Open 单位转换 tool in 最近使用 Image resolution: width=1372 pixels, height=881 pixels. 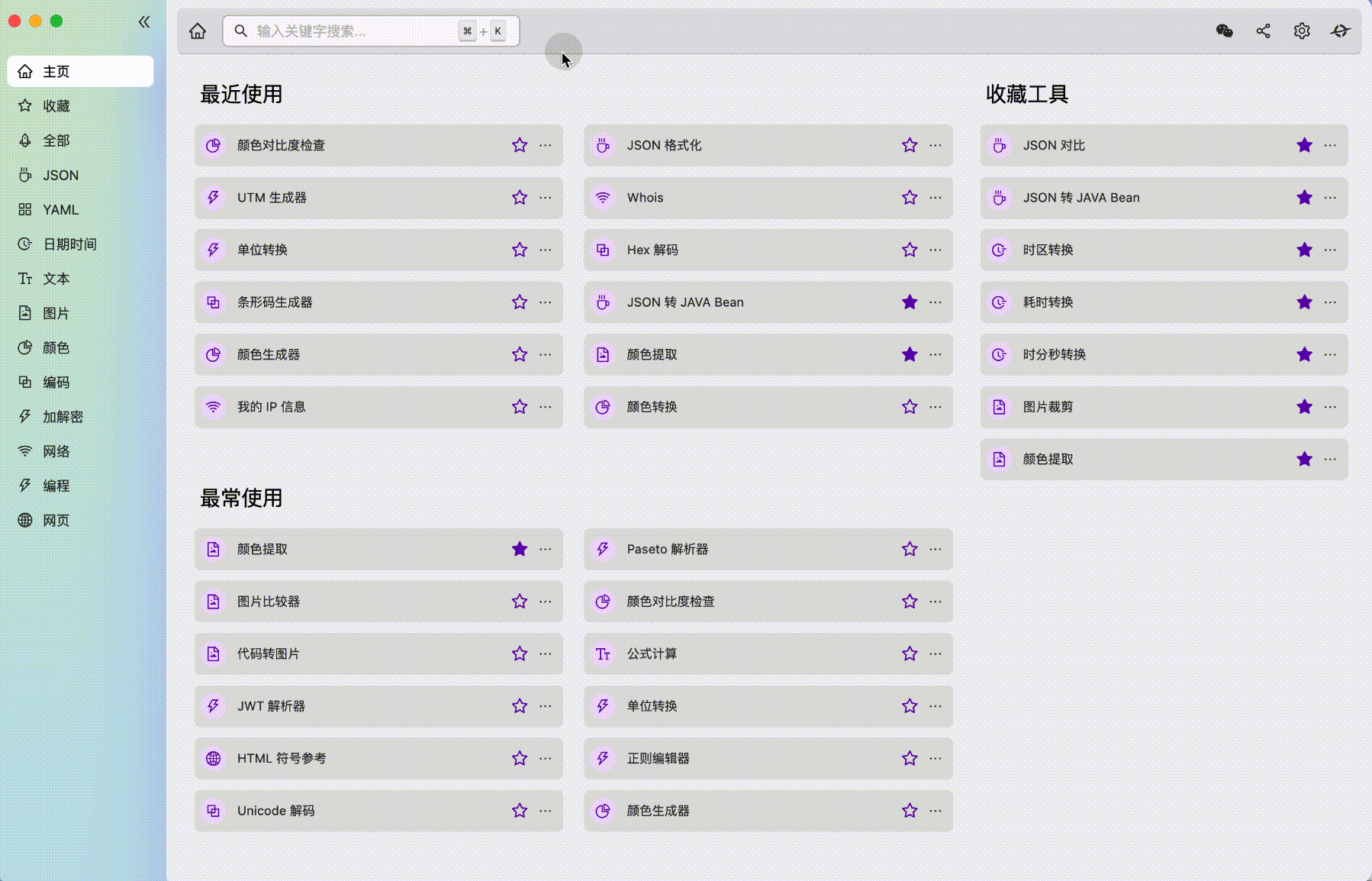pyautogui.click(x=378, y=250)
